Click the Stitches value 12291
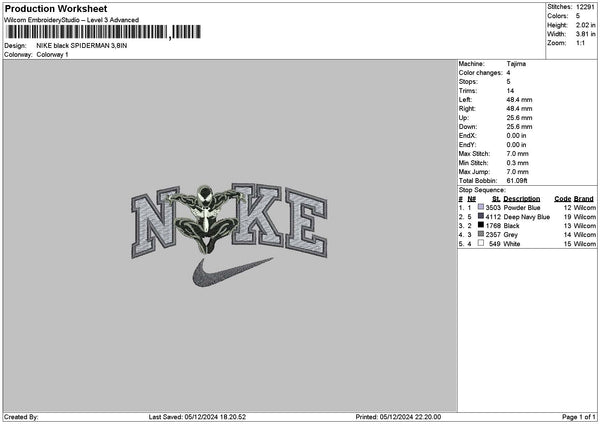600x424 pixels. 585,7
